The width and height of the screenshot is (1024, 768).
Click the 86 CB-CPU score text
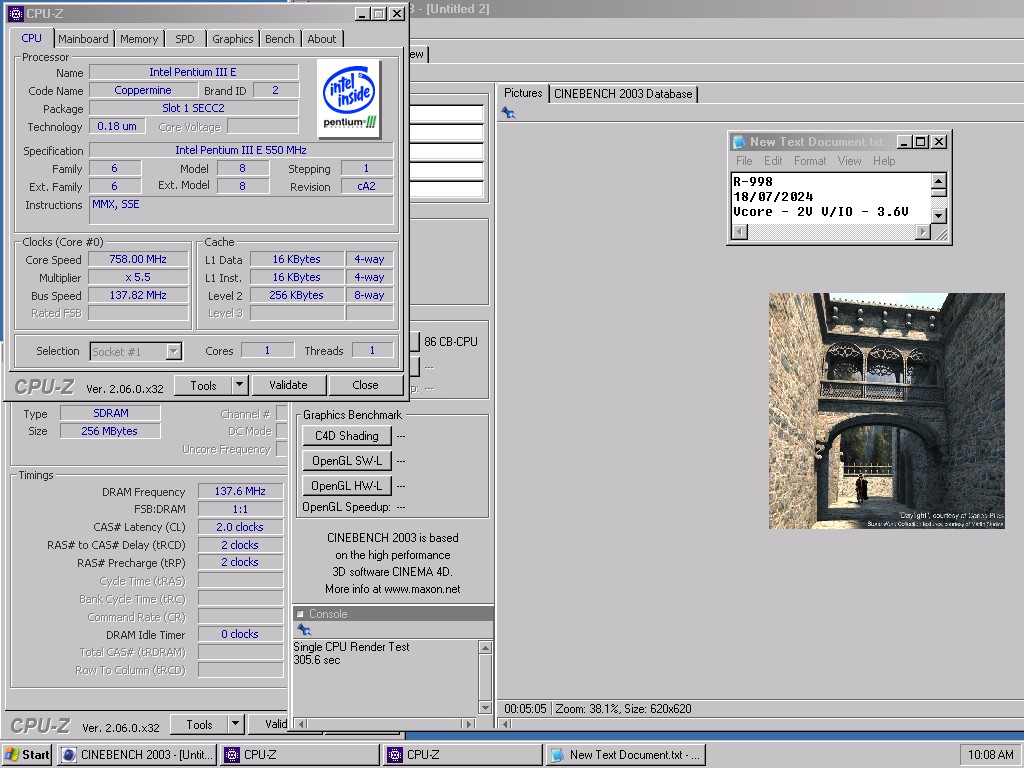coord(451,342)
